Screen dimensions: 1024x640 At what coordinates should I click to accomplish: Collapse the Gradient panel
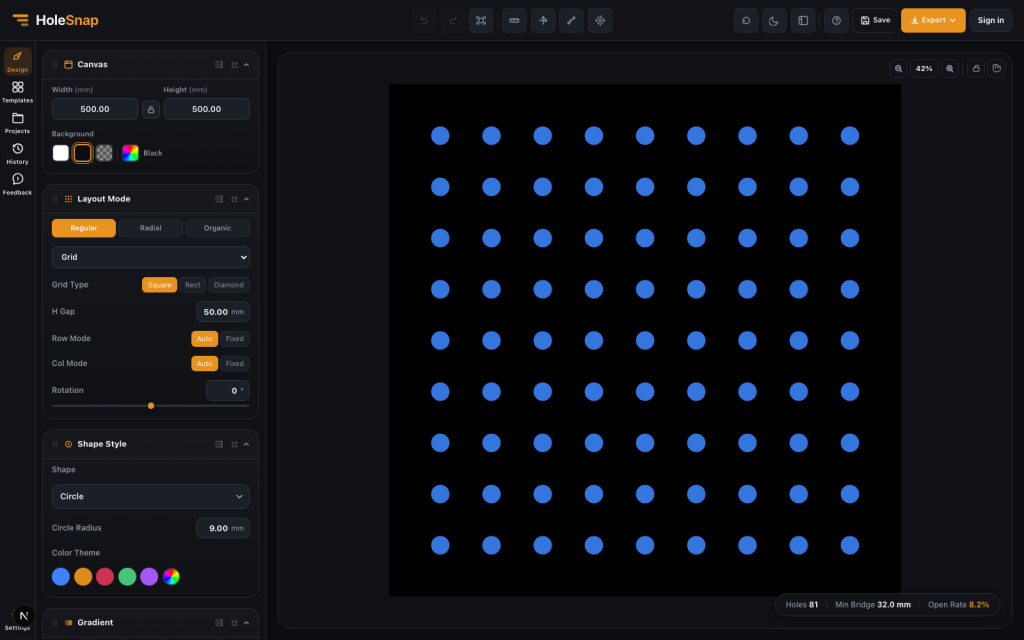tap(246, 622)
